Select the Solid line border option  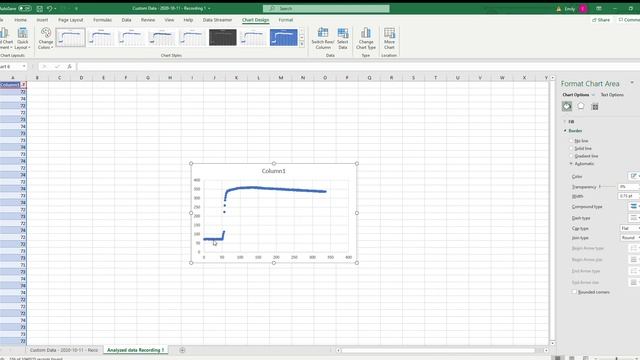point(571,149)
